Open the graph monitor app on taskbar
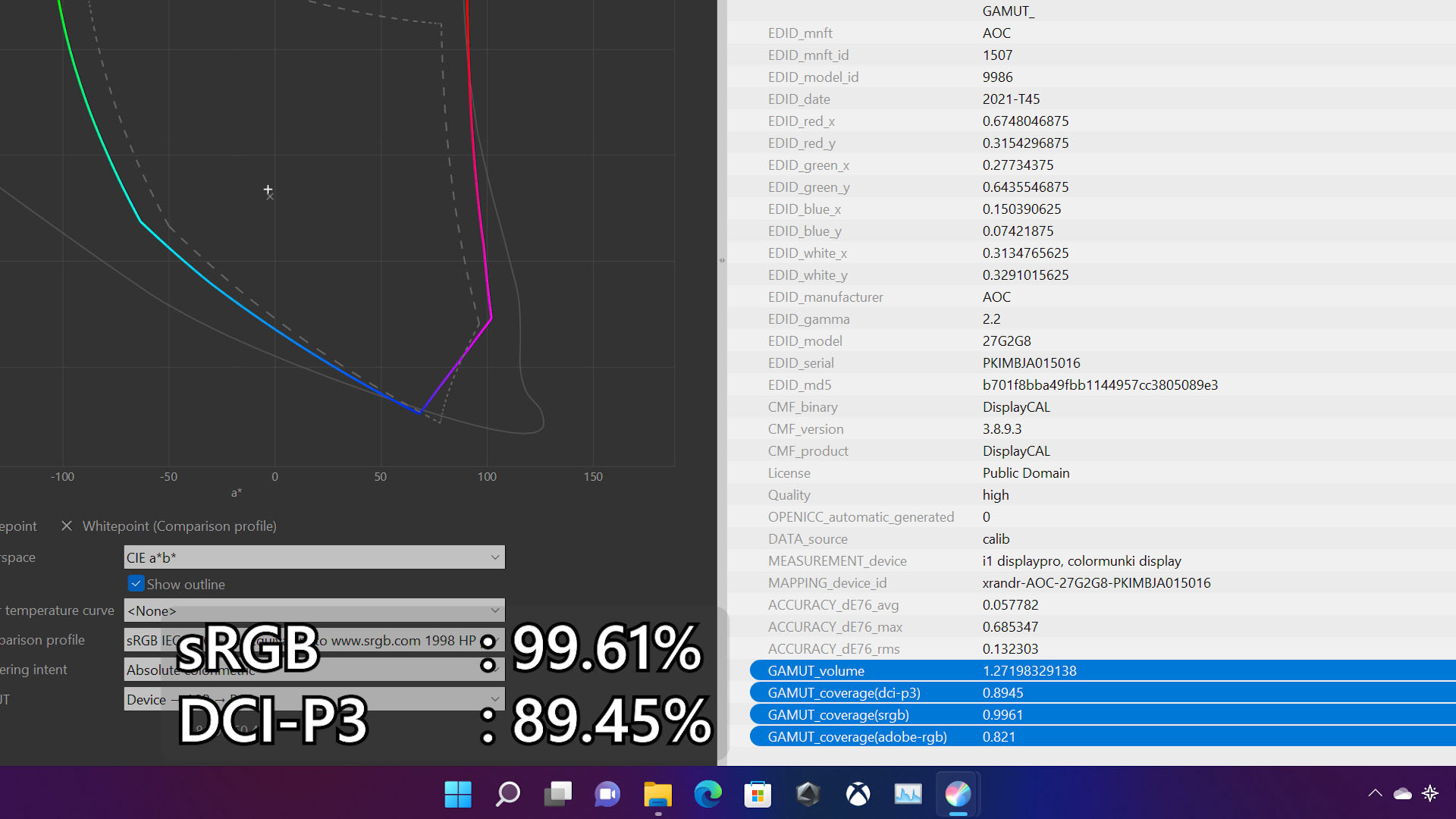 908,794
